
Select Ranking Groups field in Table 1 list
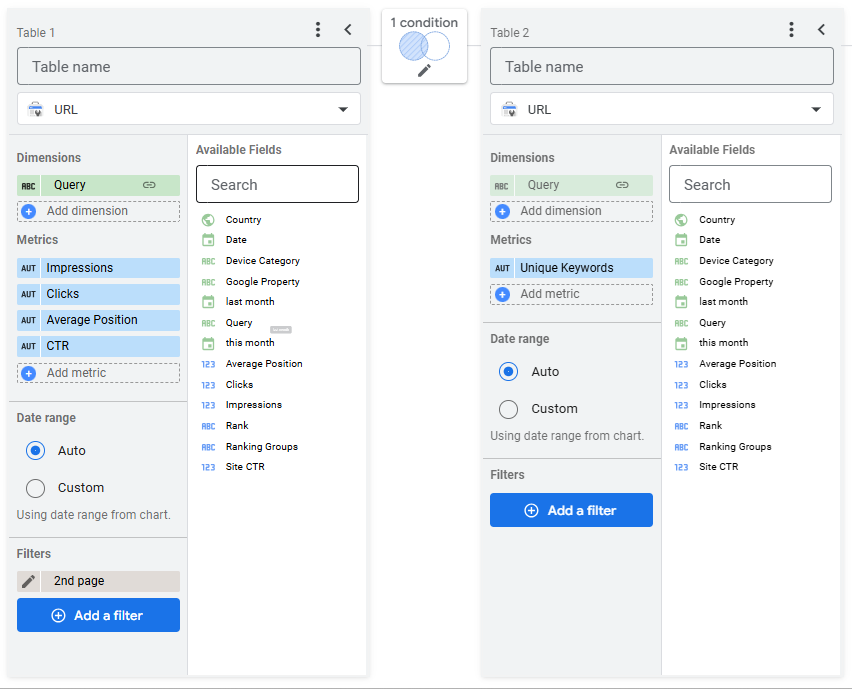pos(261,447)
